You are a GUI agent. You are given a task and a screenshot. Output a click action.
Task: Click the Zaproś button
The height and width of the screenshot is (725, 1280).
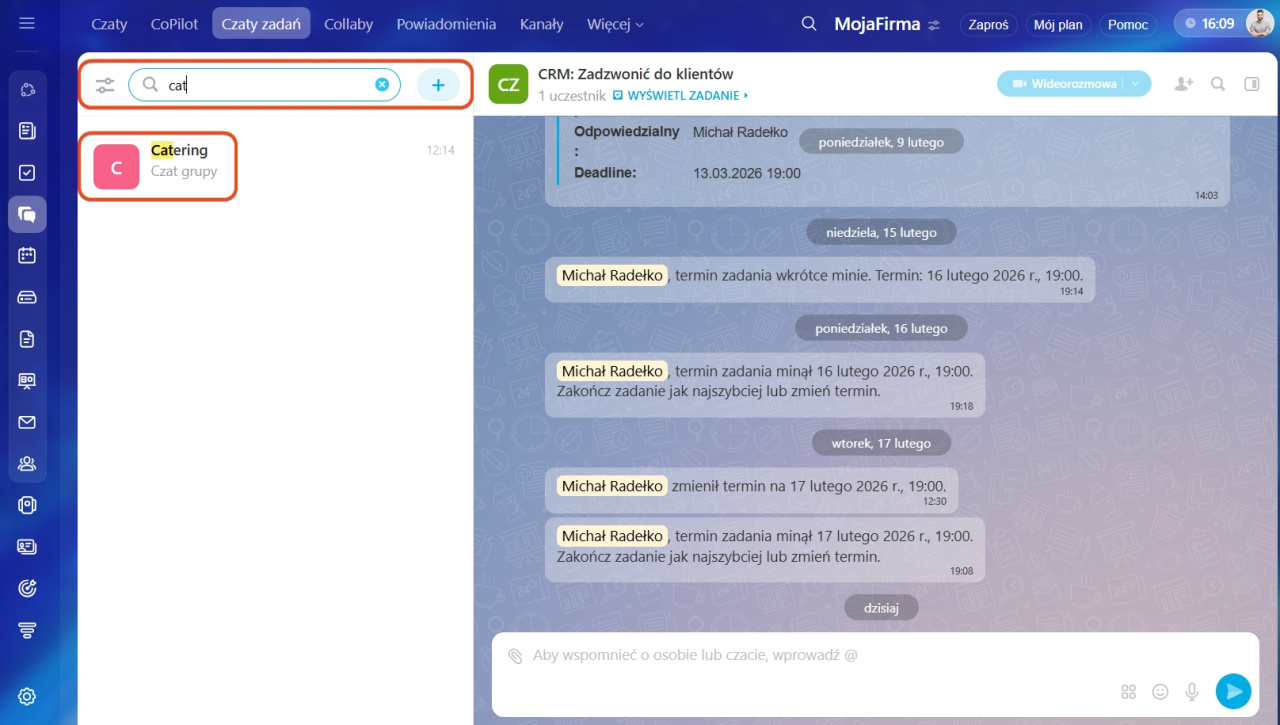point(988,25)
